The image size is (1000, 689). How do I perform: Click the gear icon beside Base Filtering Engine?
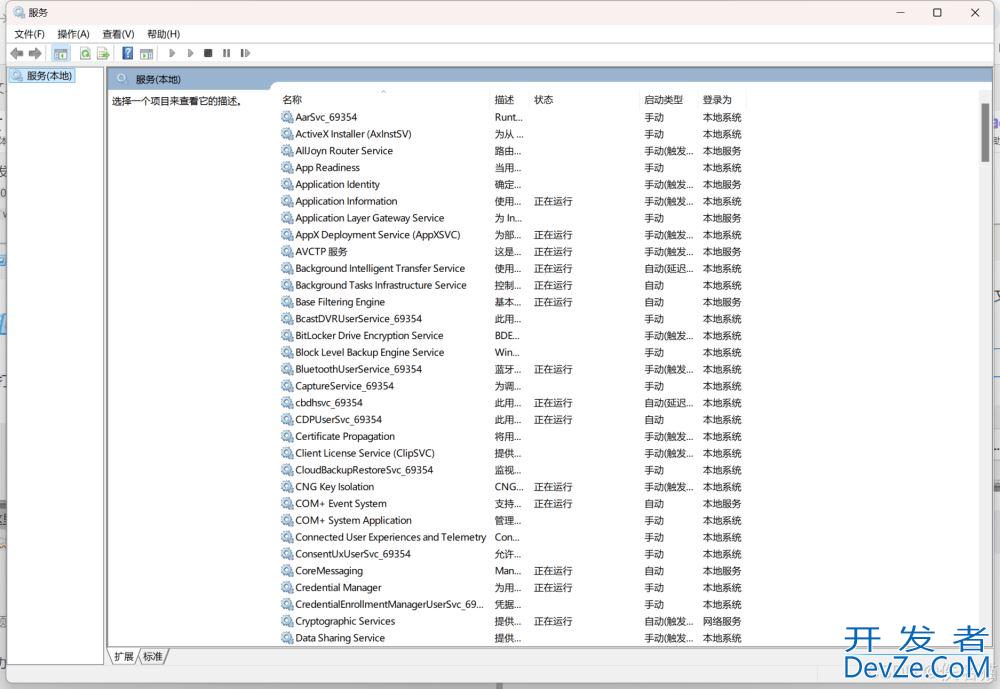pyautogui.click(x=287, y=302)
